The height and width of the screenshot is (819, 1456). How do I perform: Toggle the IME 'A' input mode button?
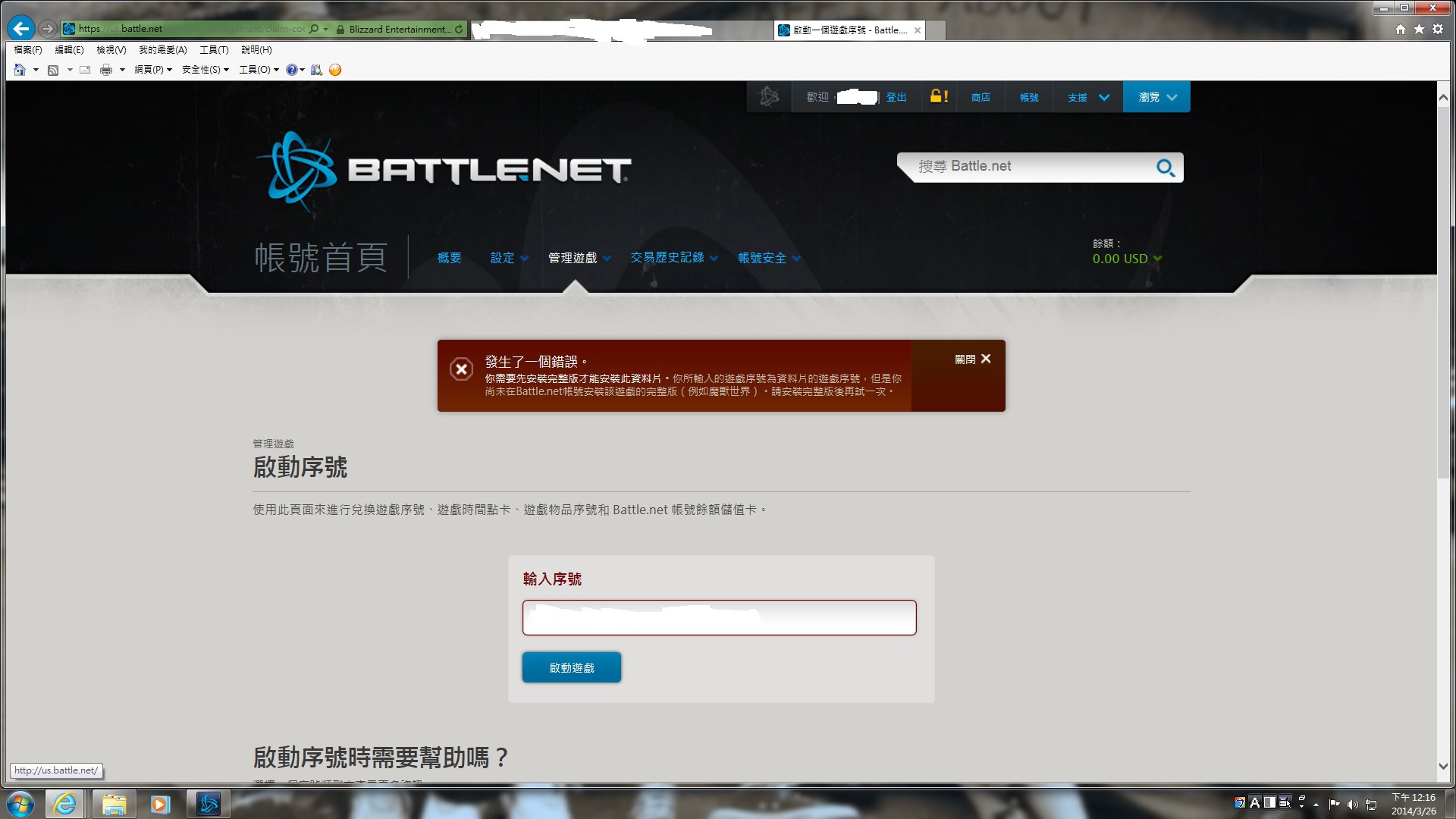[1254, 802]
